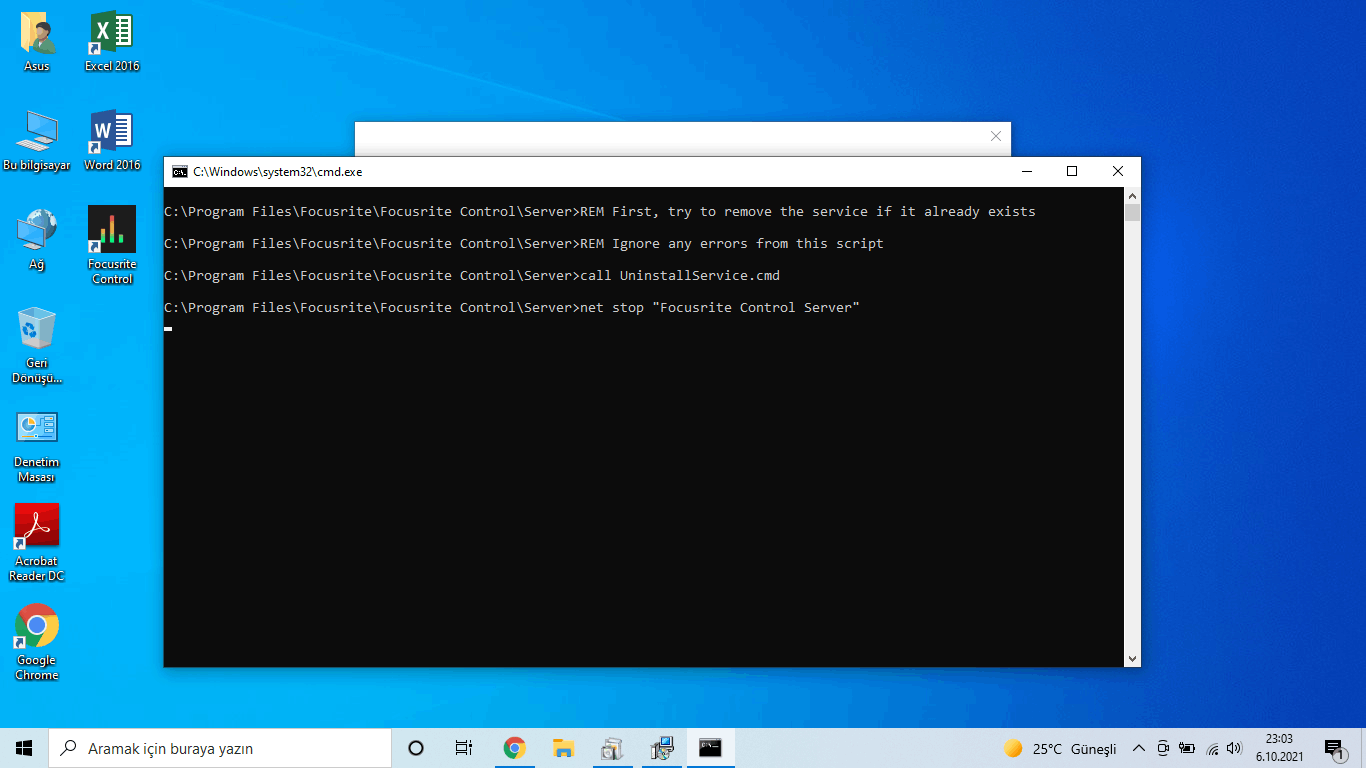Click the cmd scrollbar down arrow
Image resolution: width=1366 pixels, height=768 pixels.
[x=1132, y=659]
